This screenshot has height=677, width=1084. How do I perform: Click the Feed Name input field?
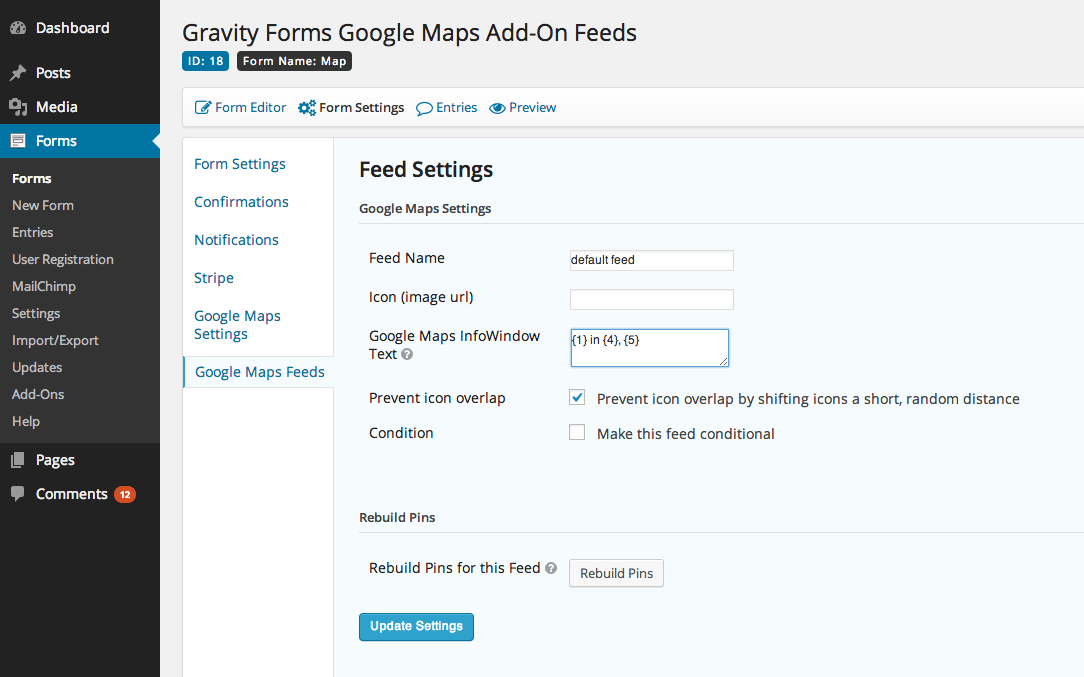[x=651, y=260]
